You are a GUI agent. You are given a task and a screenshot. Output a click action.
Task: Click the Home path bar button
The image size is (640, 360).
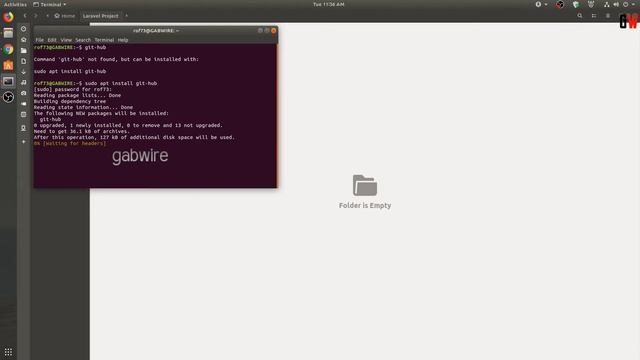pos(65,16)
